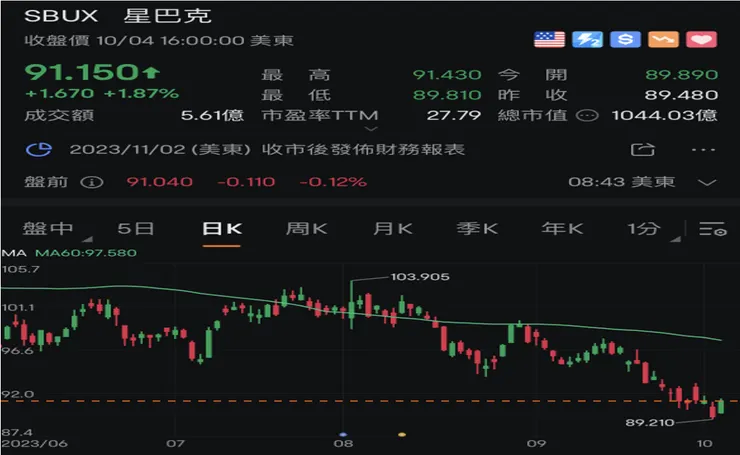Viewport: 740px width, 455px height.
Task: Tap the 市盈率TTM value 27.79
Action: click(x=454, y=115)
